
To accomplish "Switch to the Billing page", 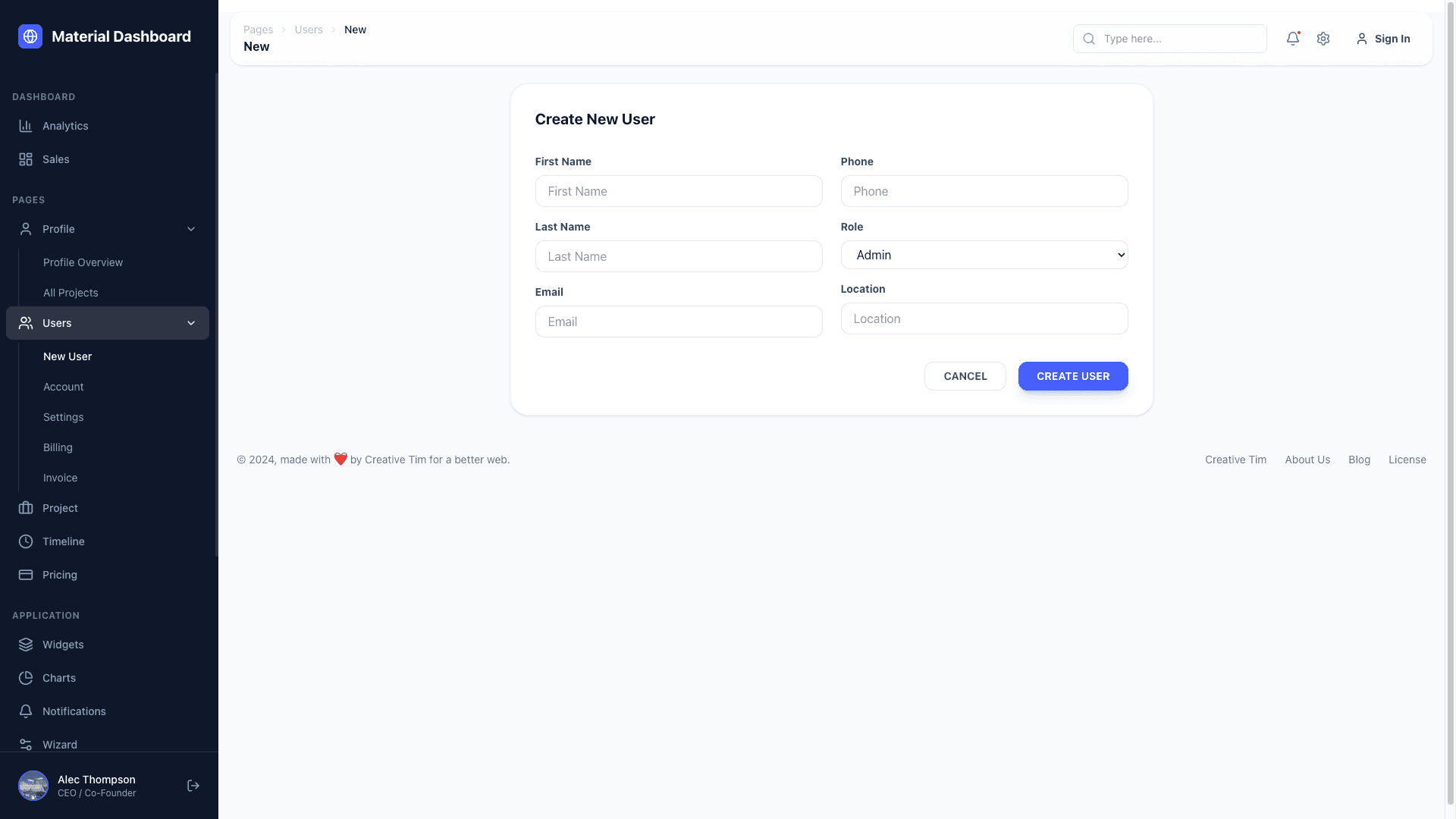I will (58, 447).
